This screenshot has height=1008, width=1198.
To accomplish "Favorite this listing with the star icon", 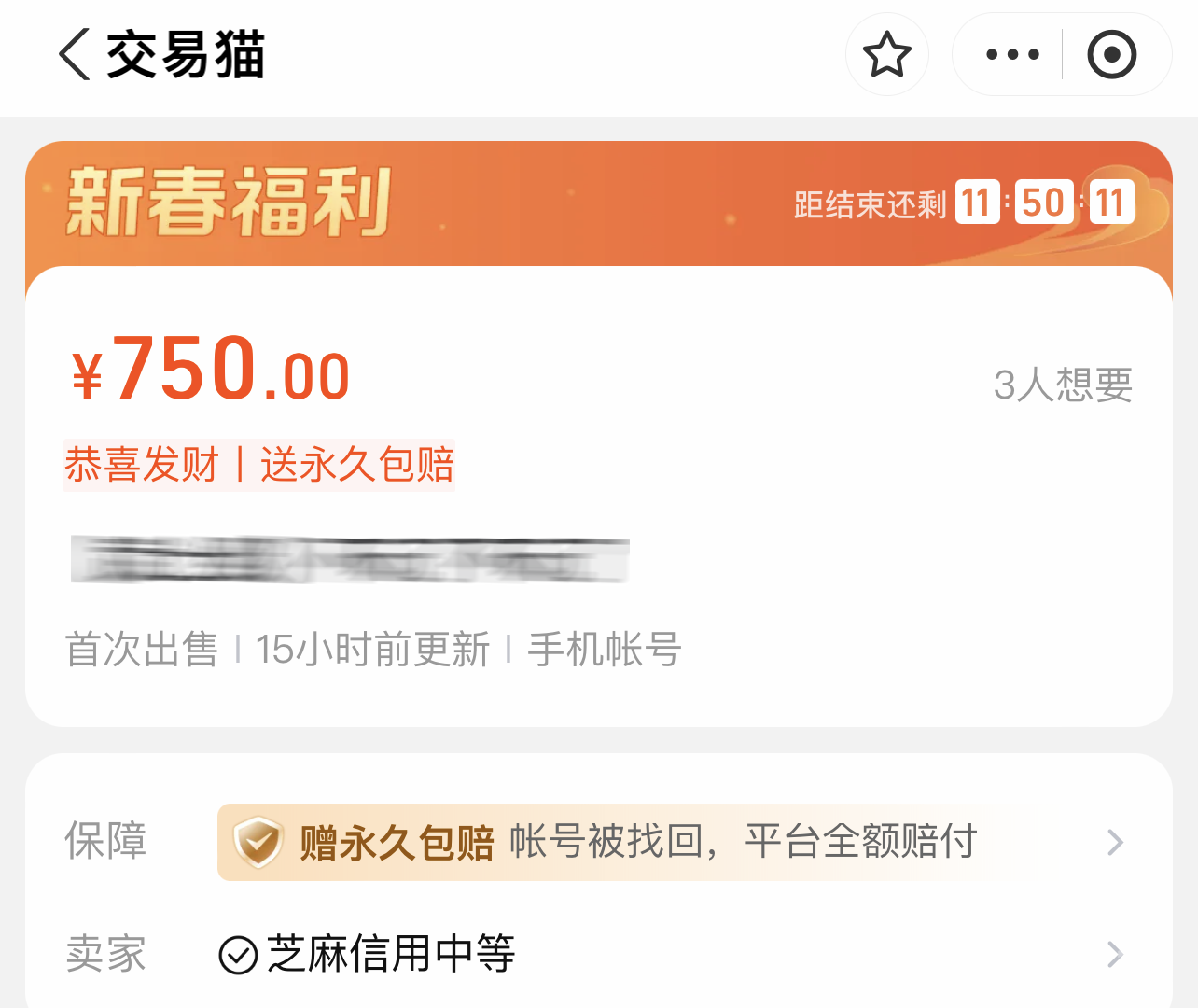I will click(886, 54).
